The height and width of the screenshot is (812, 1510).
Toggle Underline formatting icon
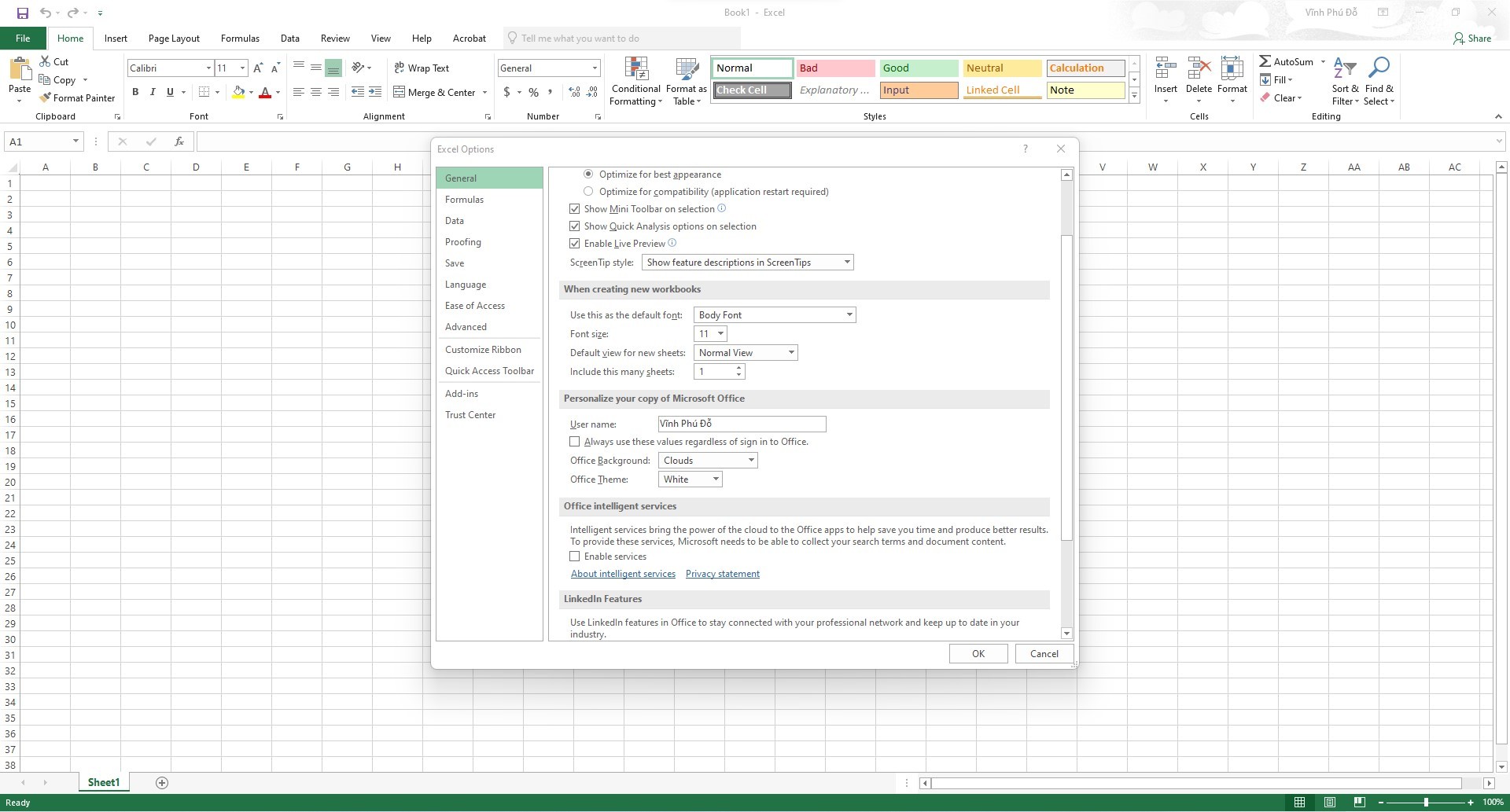(x=170, y=92)
